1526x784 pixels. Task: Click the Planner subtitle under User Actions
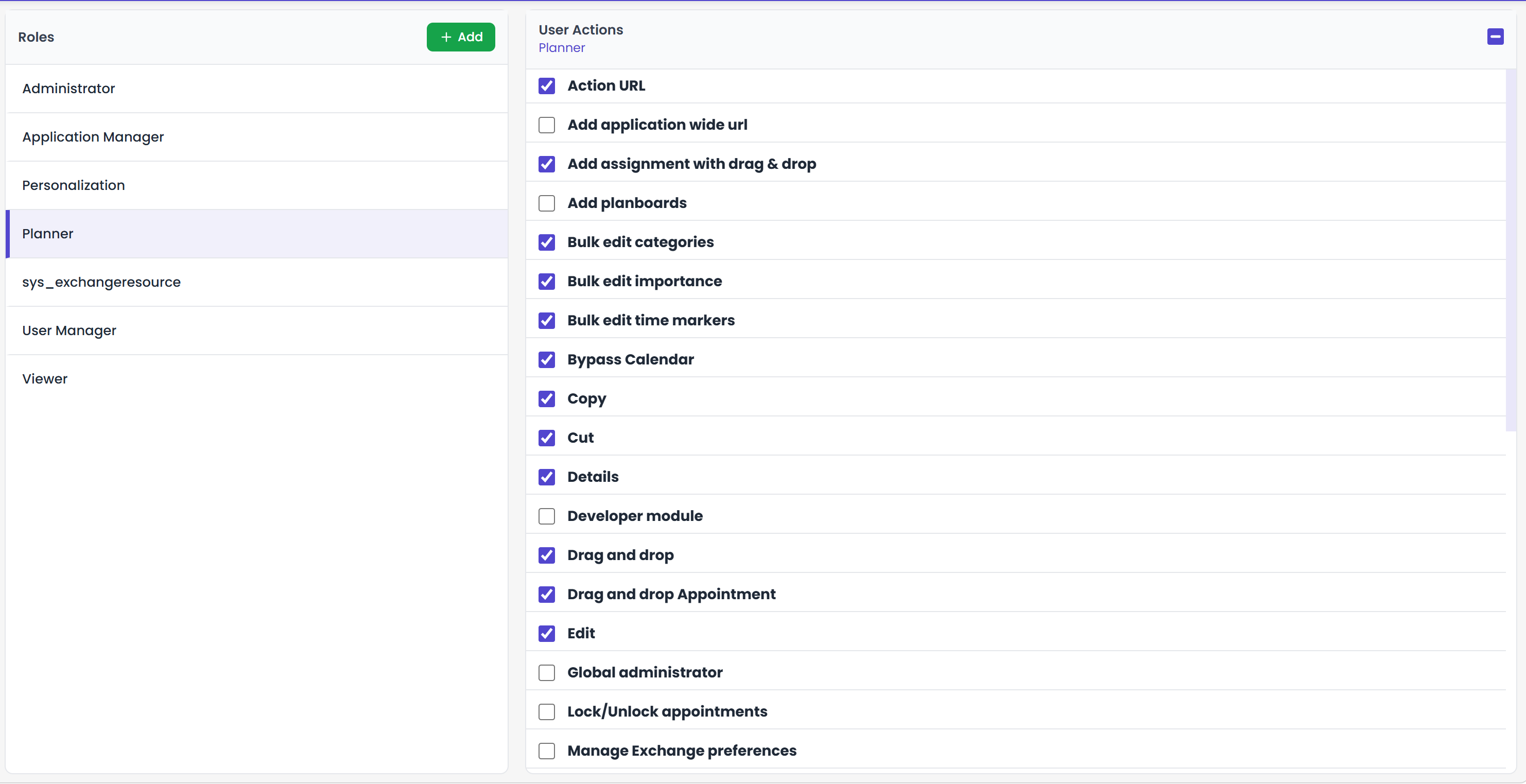tap(562, 48)
